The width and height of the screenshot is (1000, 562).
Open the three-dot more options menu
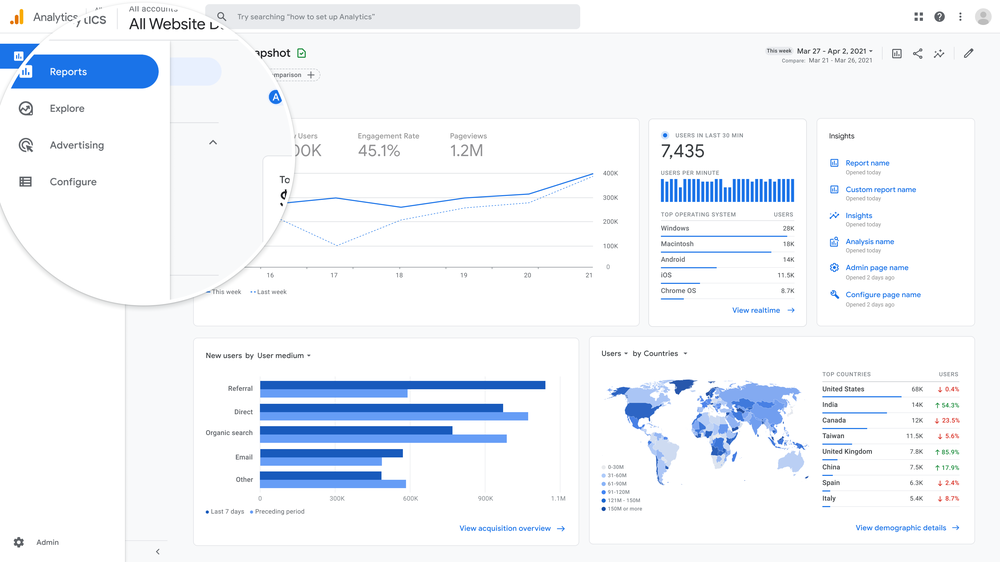tap(960, 17)
